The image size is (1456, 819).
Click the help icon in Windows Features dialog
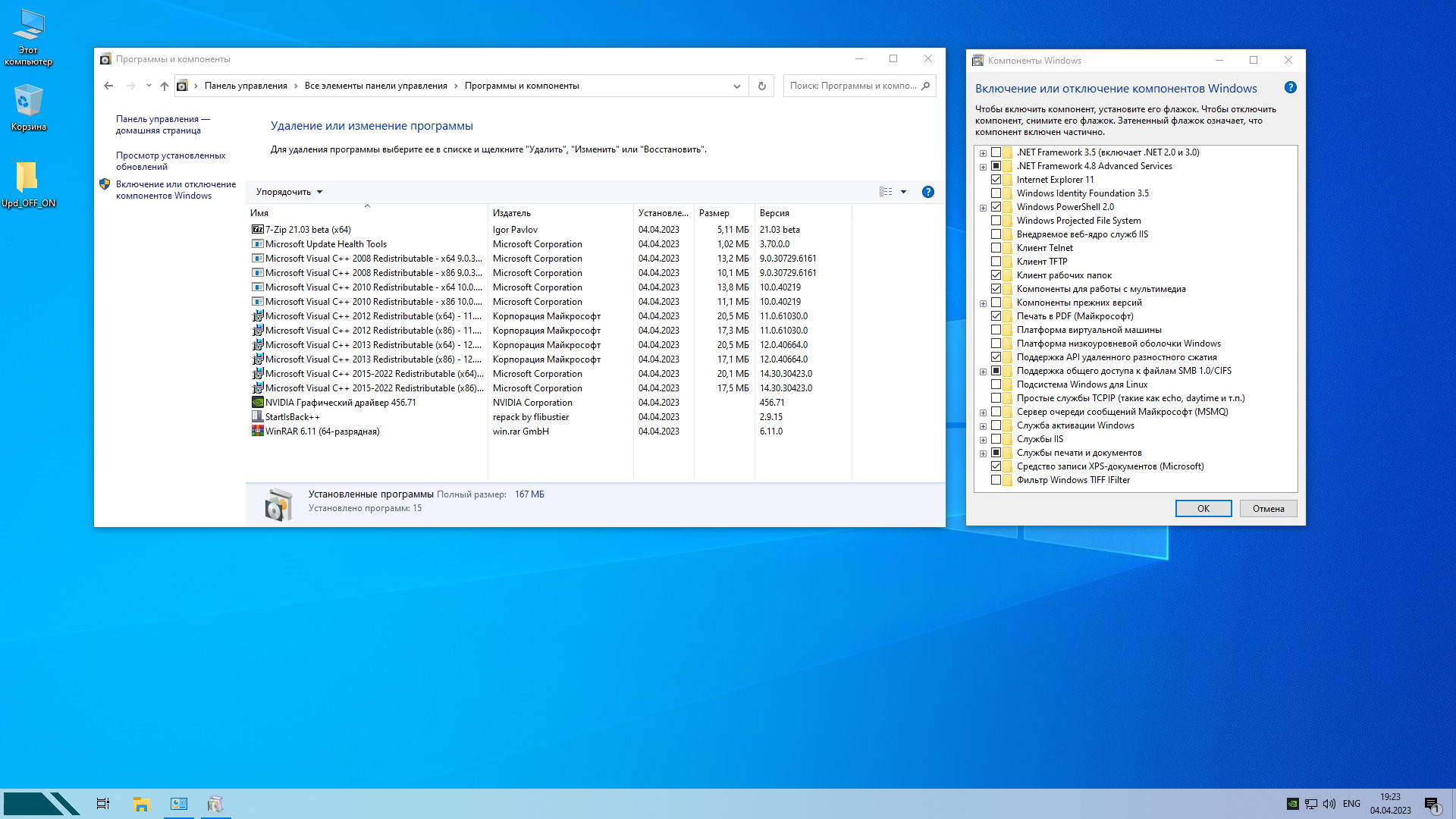[1290, 88]
